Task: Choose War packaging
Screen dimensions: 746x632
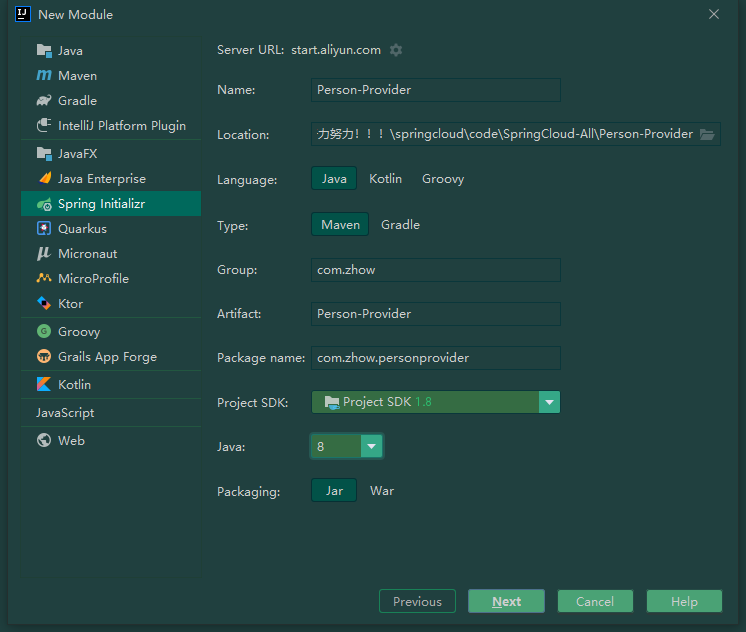Action: 382,491
